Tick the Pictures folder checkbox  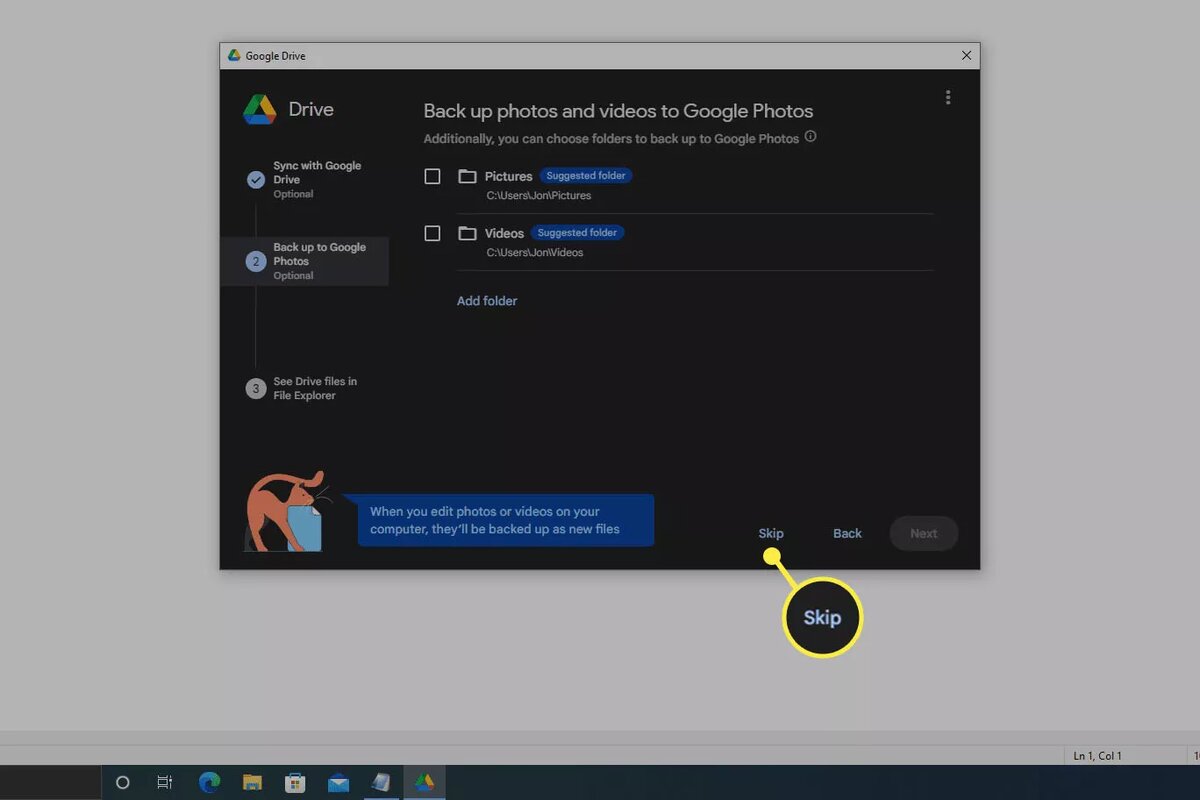[x=432, y=176]
